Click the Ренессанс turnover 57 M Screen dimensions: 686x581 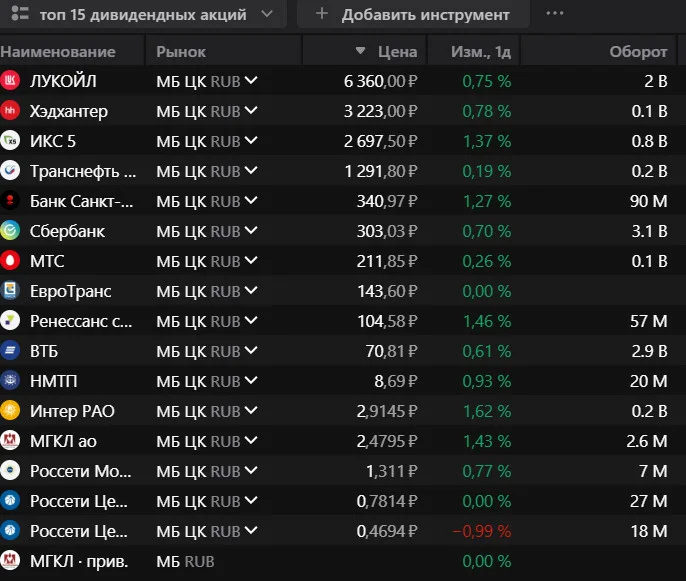(649, 321)
